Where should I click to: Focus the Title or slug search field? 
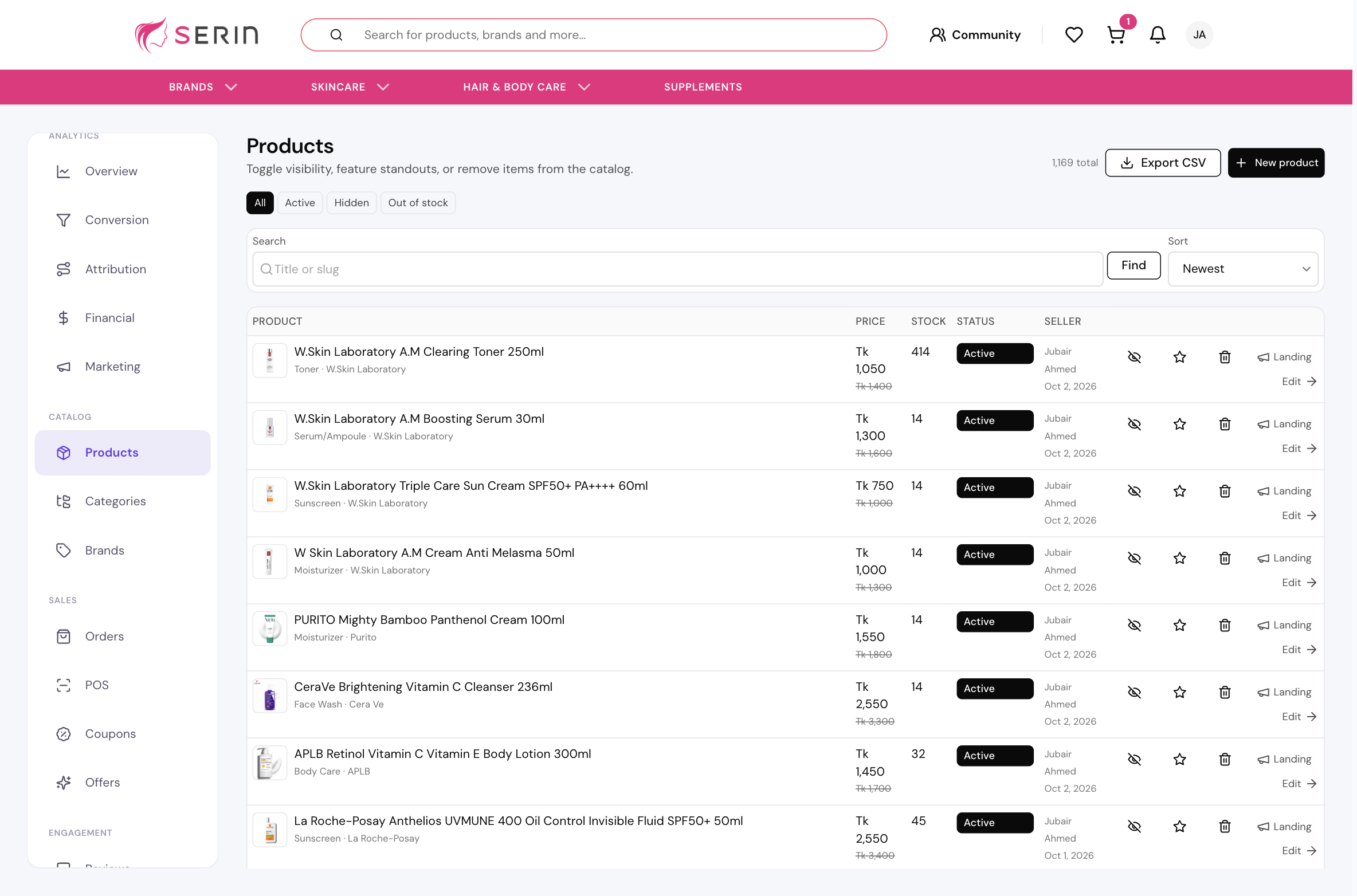click(677, 269)
